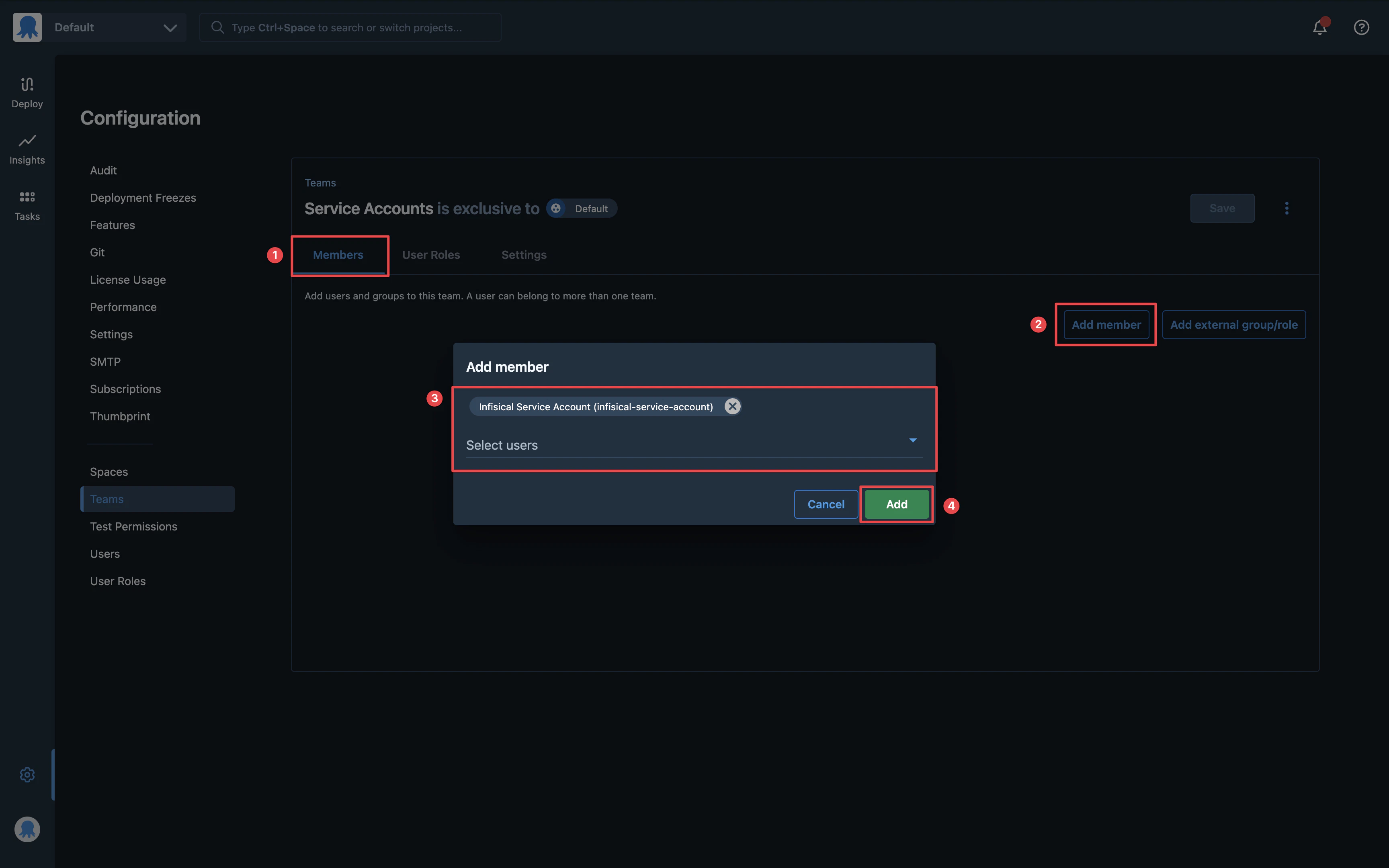Image resolution: width=1389 pixels, height=868 pixels.
Task: Open Subscriptions page
Action: pos(125,389)
